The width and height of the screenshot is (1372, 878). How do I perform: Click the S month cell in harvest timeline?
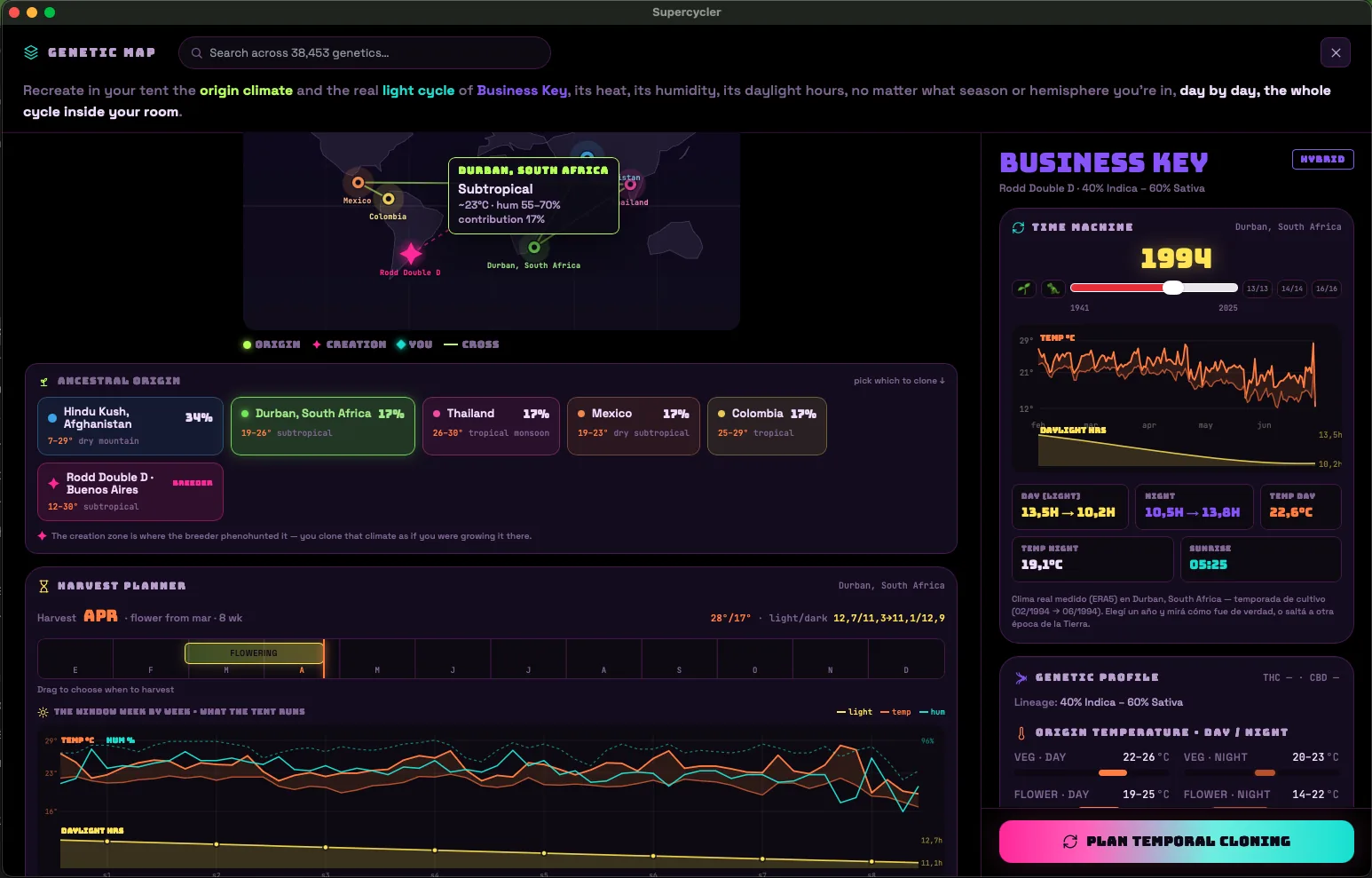tap(680, 659)
